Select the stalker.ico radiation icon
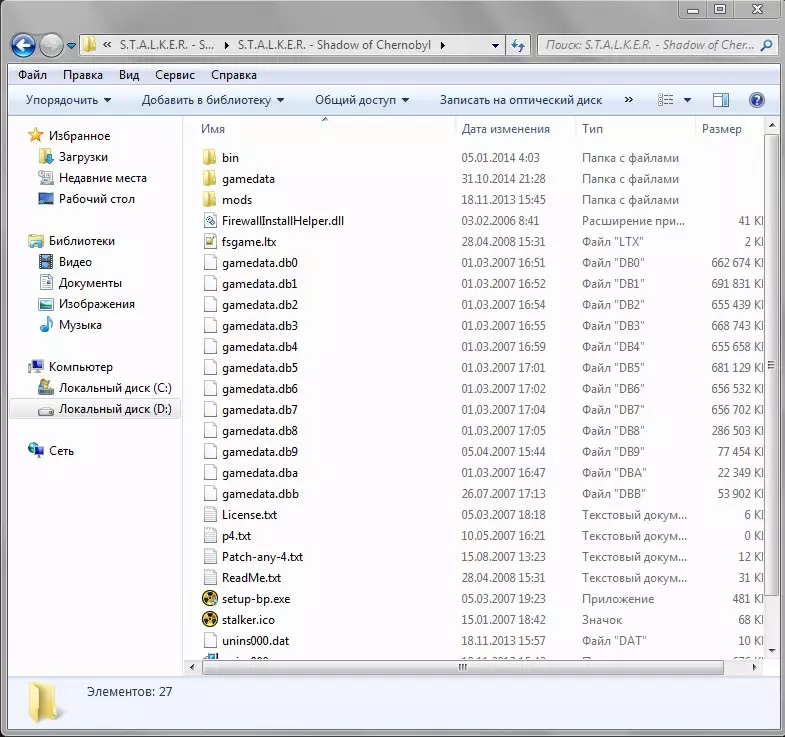This screenshot has height=737, width=785. pos(210,619)
